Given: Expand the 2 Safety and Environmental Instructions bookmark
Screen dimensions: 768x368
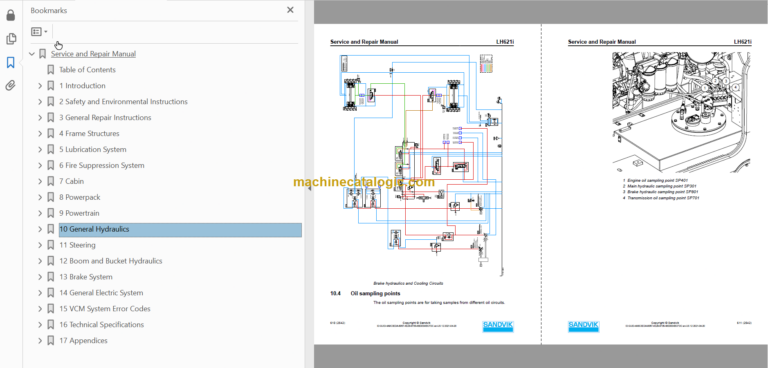Looking at the screenshot, I should pyautogui.click(x=40, y=101).
